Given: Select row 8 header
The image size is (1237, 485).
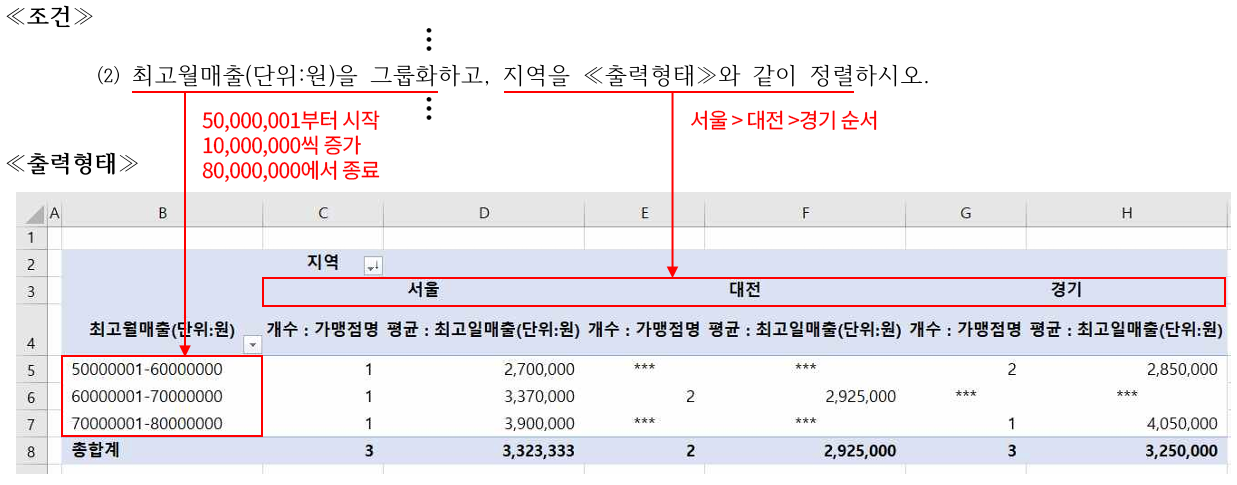Looking at the screenshot, I should tap(31, 451).
